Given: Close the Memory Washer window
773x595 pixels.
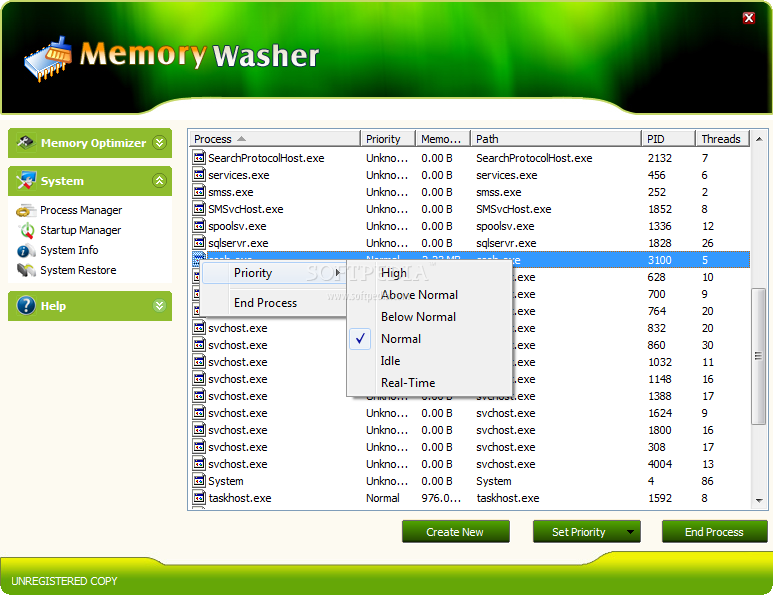Looking at the screenshot, I should tap(749, 18).
